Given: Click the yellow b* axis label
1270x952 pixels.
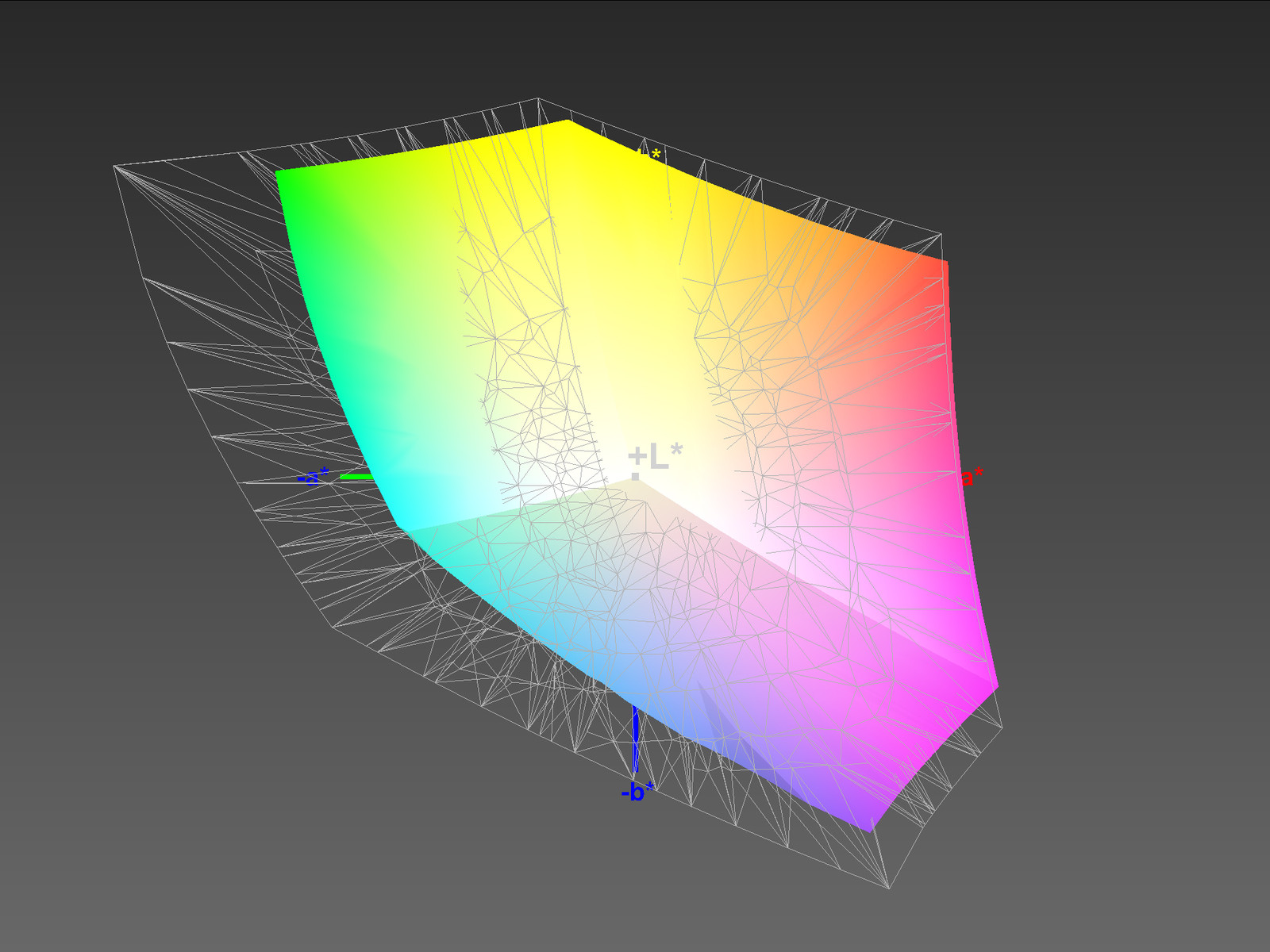Looking at the screenshot, I should [x=649, y=155].
